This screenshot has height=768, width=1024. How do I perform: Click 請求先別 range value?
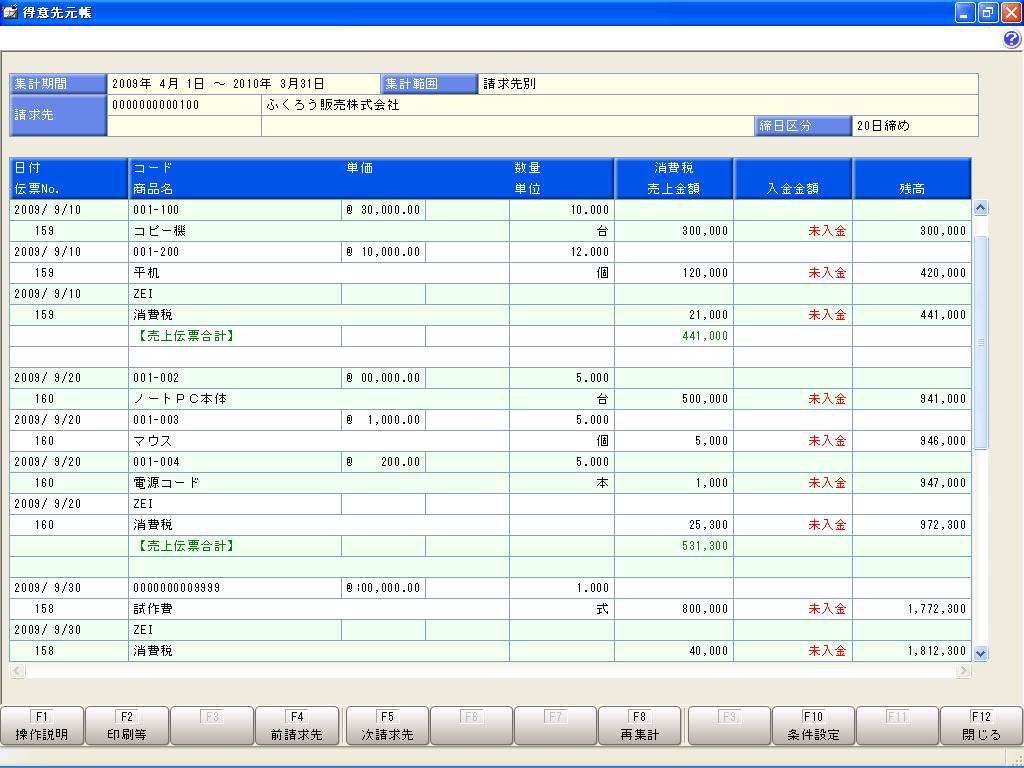click(509, 84)
